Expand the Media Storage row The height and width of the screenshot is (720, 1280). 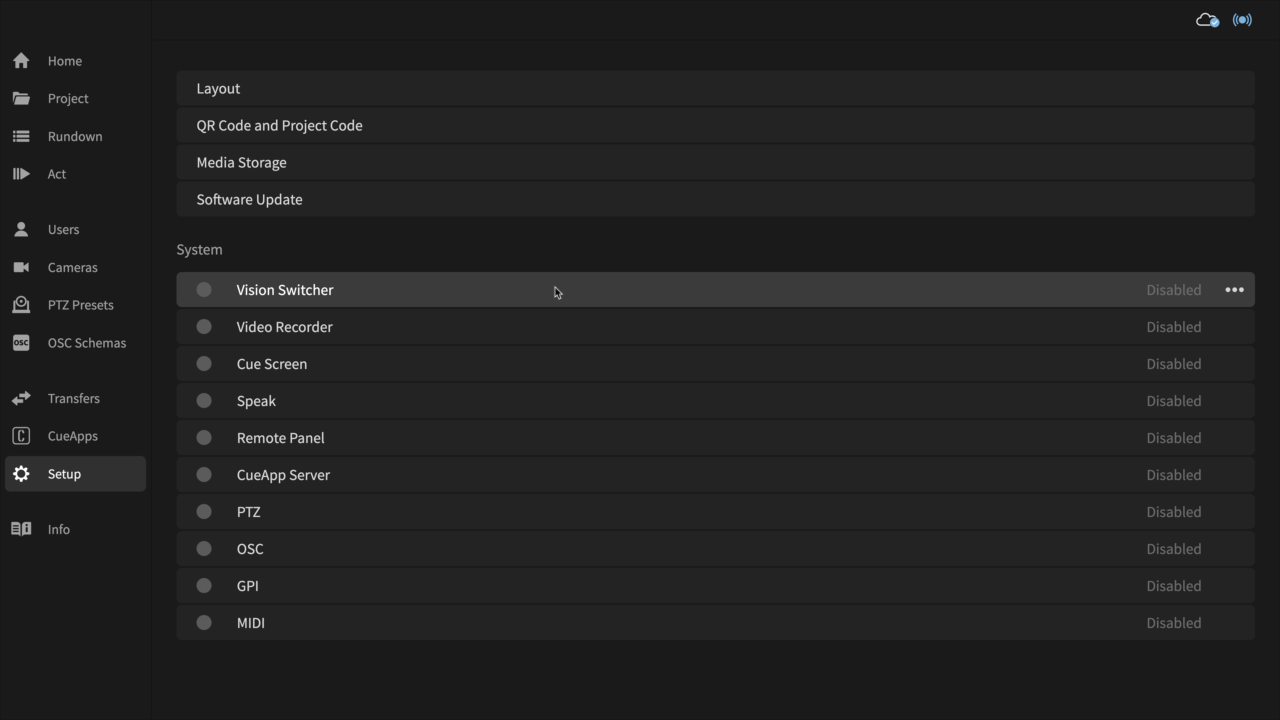[x=715, y=162]
